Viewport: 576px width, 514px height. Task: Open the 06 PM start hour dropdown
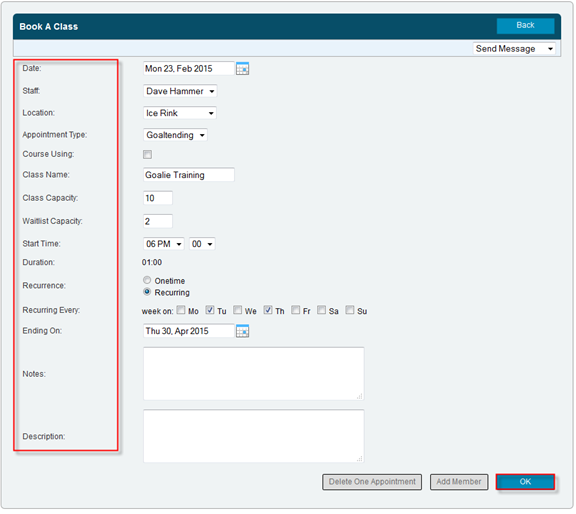[163, 244]
